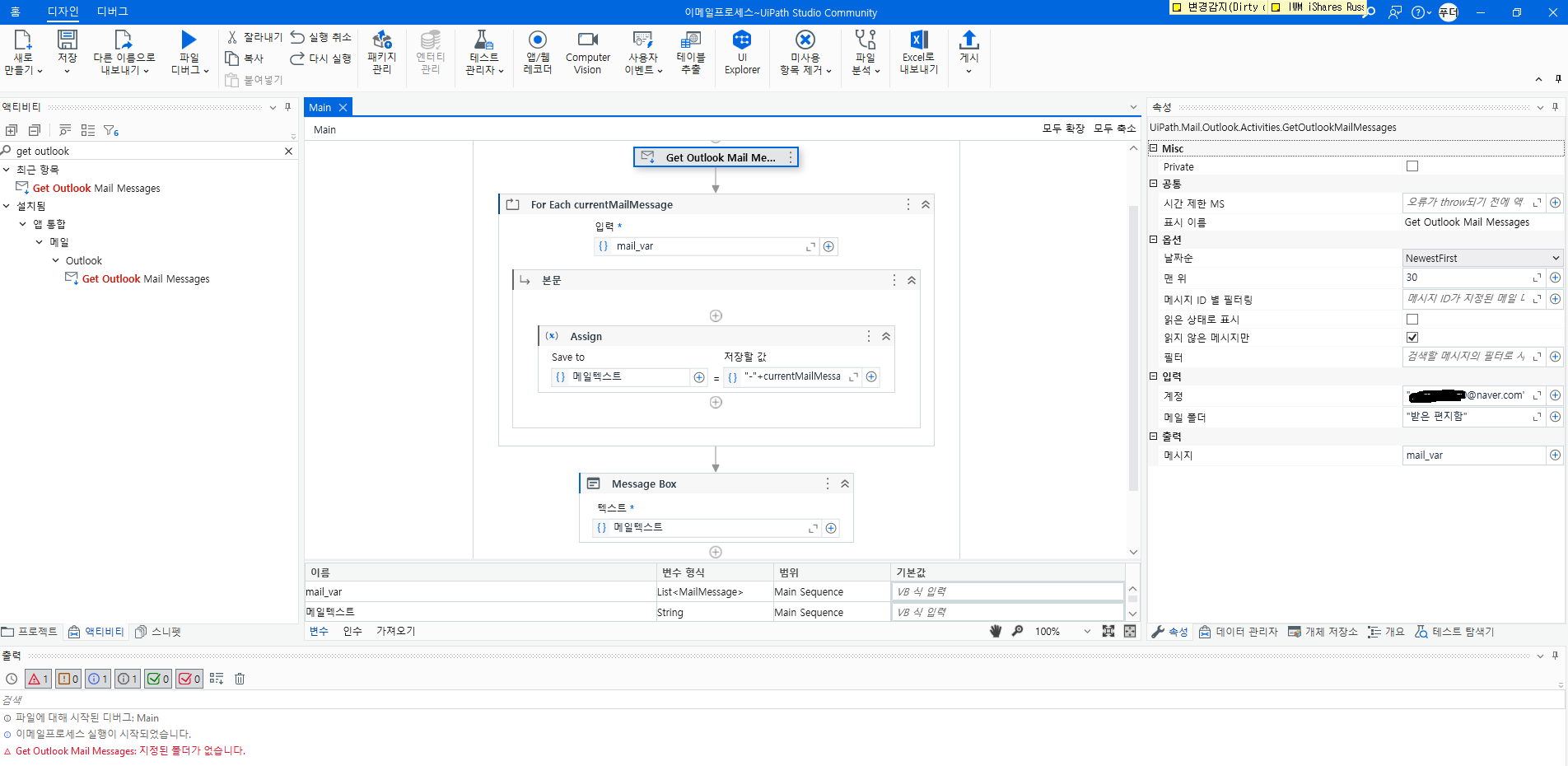The height and width of the screenshot is (766, 1568).
Task: Click Collapse All link
Action: point(1114,128)
